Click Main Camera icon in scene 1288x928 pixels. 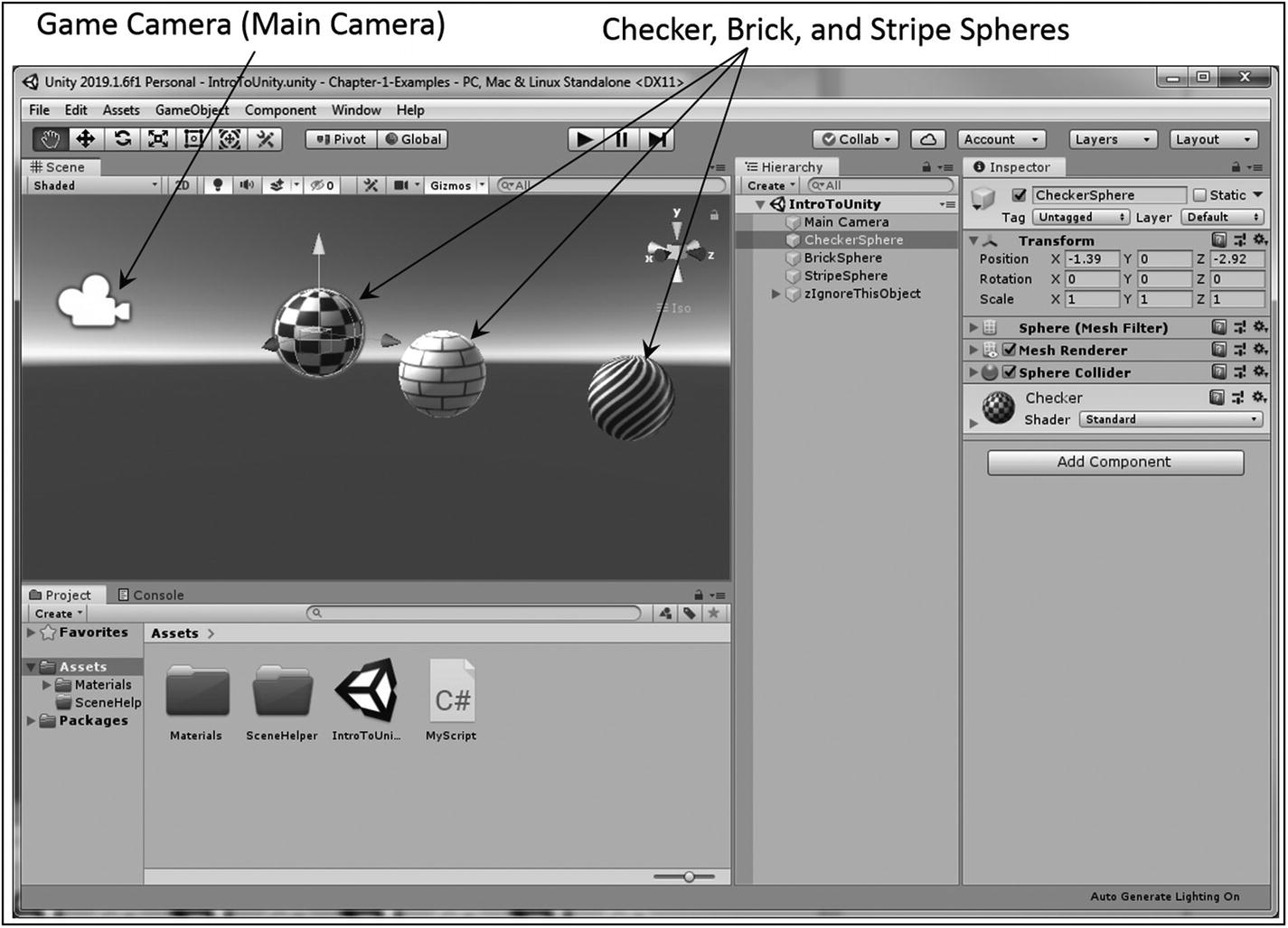coord(94,300)
